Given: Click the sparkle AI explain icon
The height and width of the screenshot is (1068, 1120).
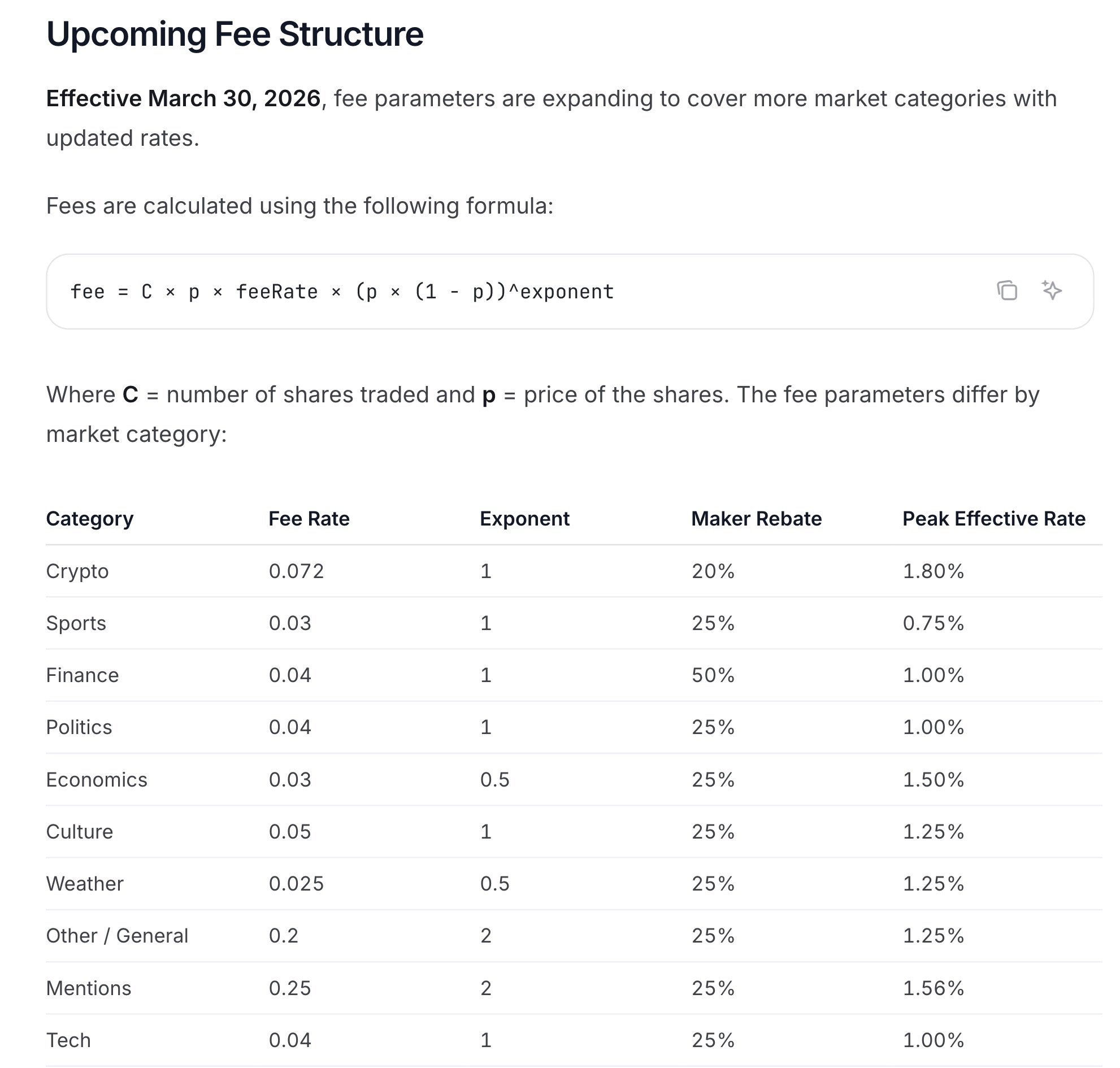Looking at the screenshot, I should (x=1051, y=290).
